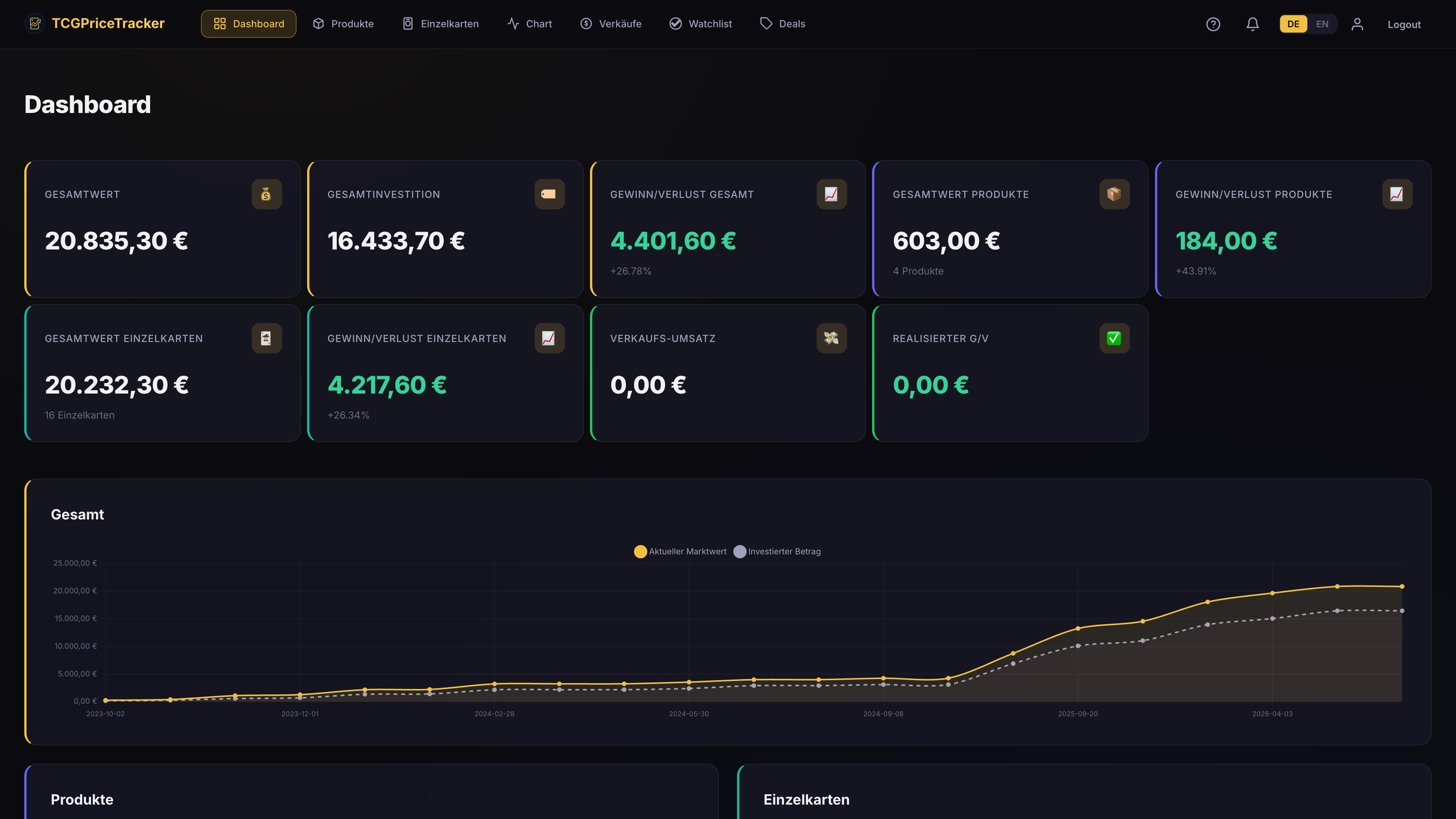Click the TCGPriceTracker logo icon
The height and width of the screenshot is (819, 1456).
35,24
